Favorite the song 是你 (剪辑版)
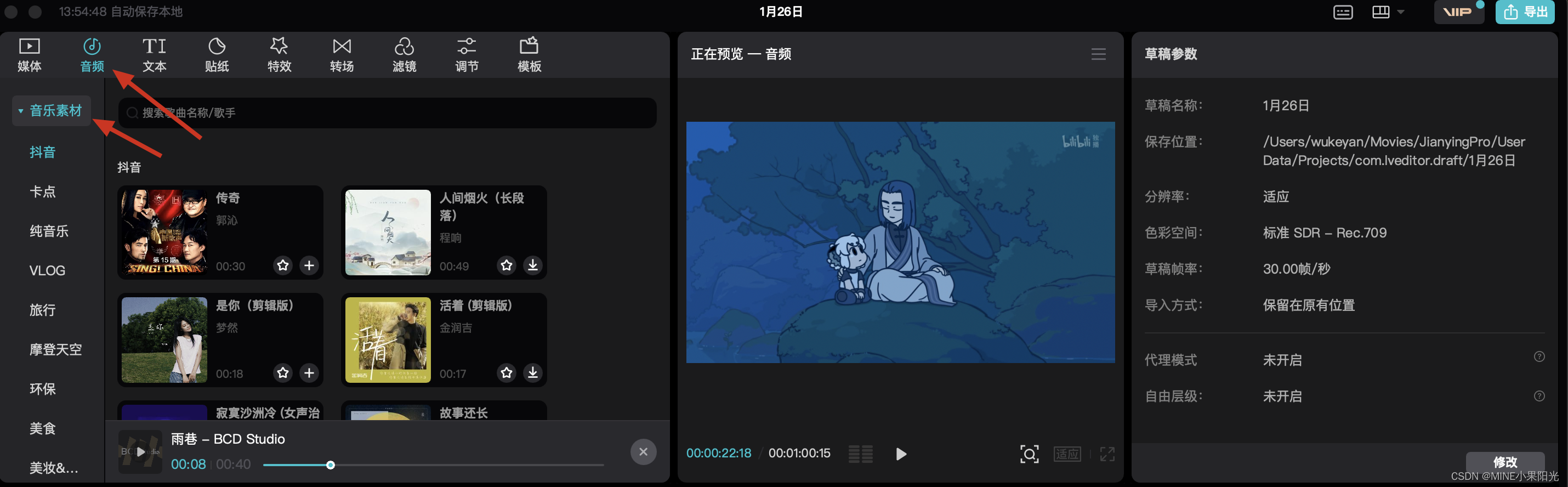The height and width of the screenshot is (487, 1568). (x=283, y=372)
